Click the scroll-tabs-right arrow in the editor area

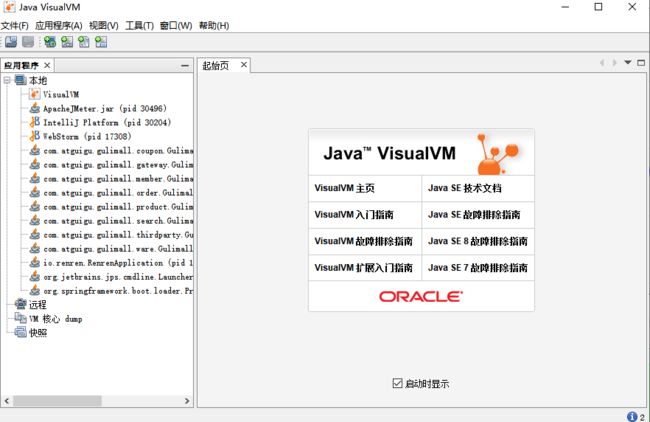615,63
